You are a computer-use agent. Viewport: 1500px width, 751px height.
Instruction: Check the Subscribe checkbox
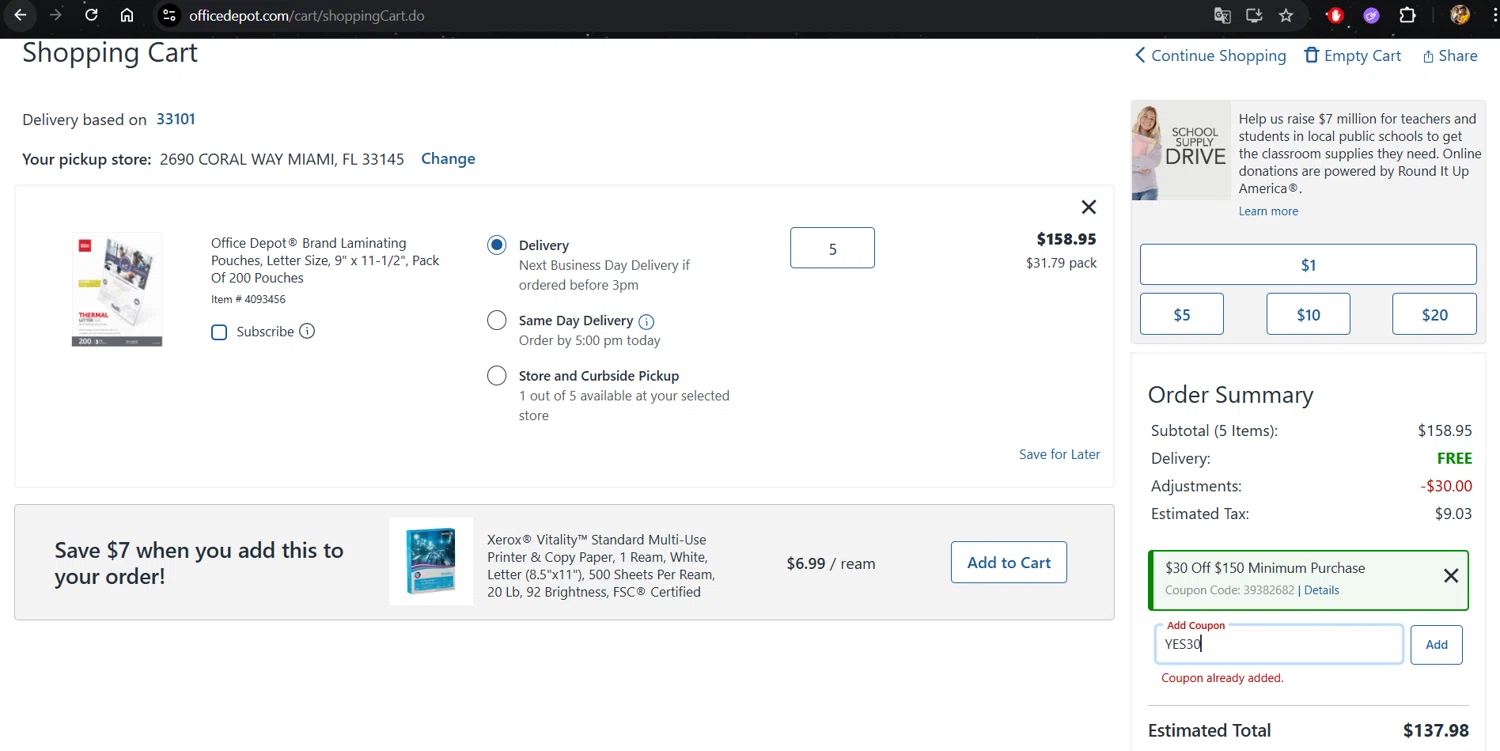(219, 332)
